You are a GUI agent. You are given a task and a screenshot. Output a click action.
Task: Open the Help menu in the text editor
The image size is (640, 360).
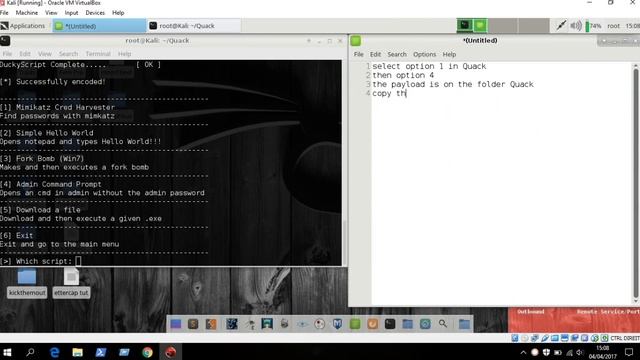[x=449, y=54]
